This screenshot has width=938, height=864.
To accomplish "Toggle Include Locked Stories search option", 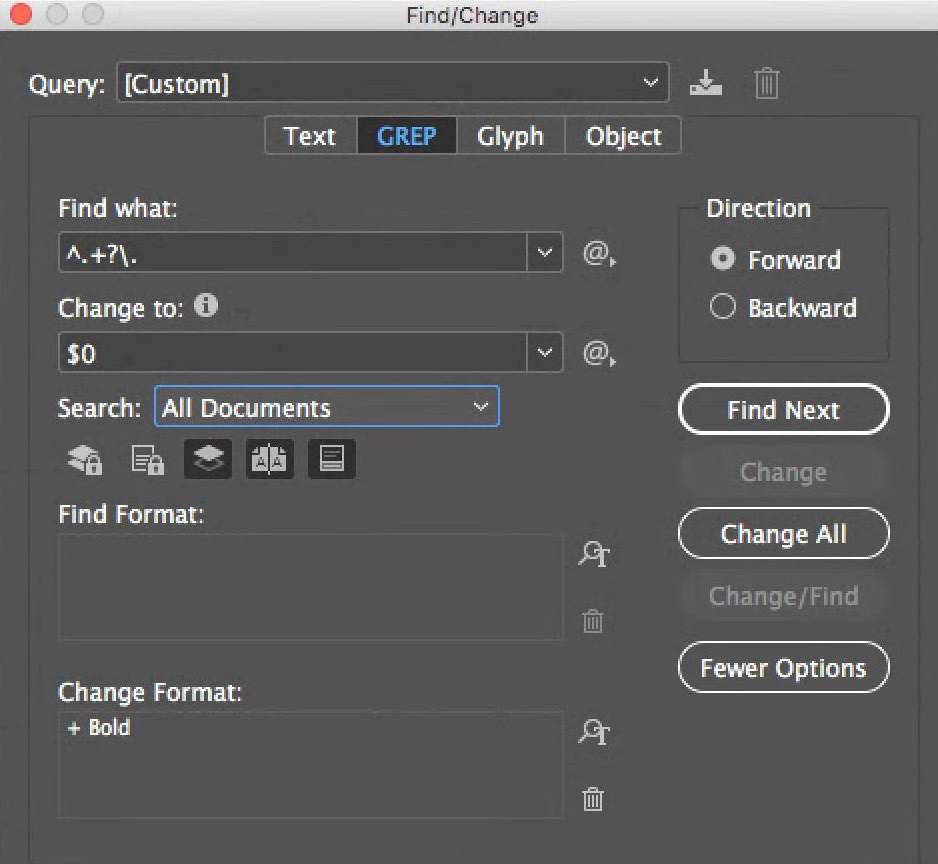I will click(x=147, y=459).
